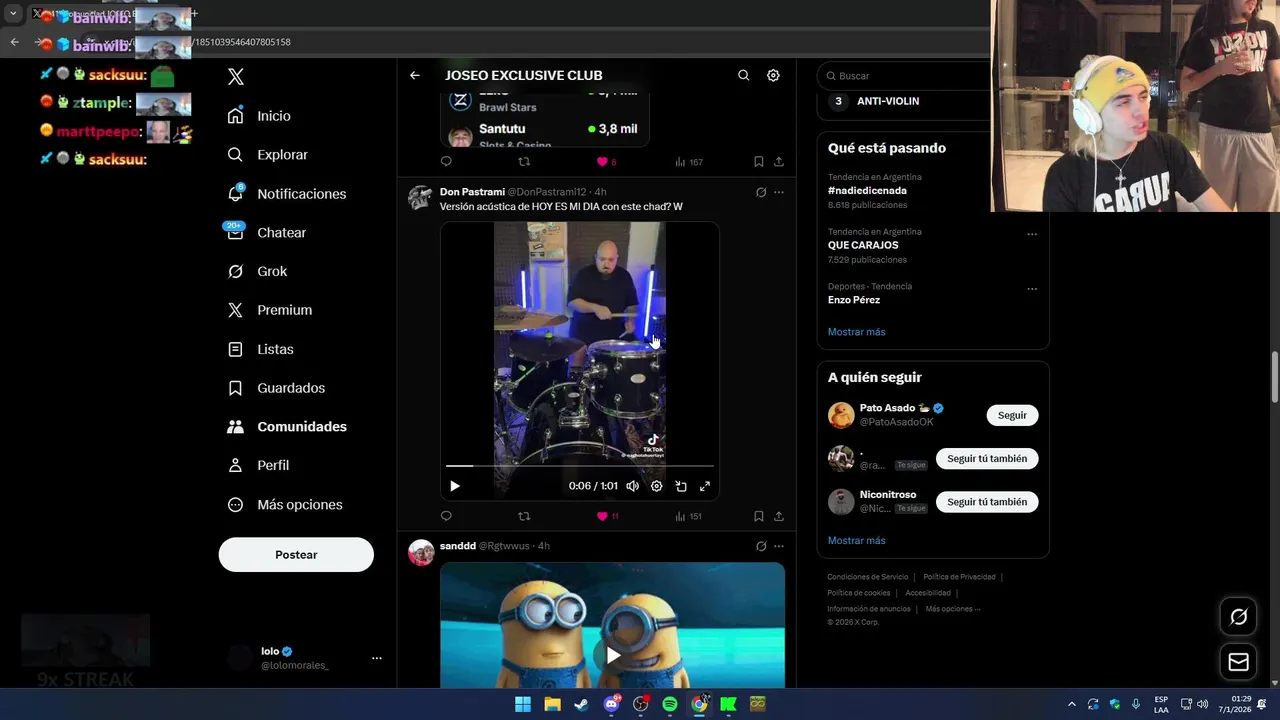The width and height of the screenshot is (1280, 720).
Task: Open Don Pastrami profile name
Action: pyautogui.click(x=472, y=192)
